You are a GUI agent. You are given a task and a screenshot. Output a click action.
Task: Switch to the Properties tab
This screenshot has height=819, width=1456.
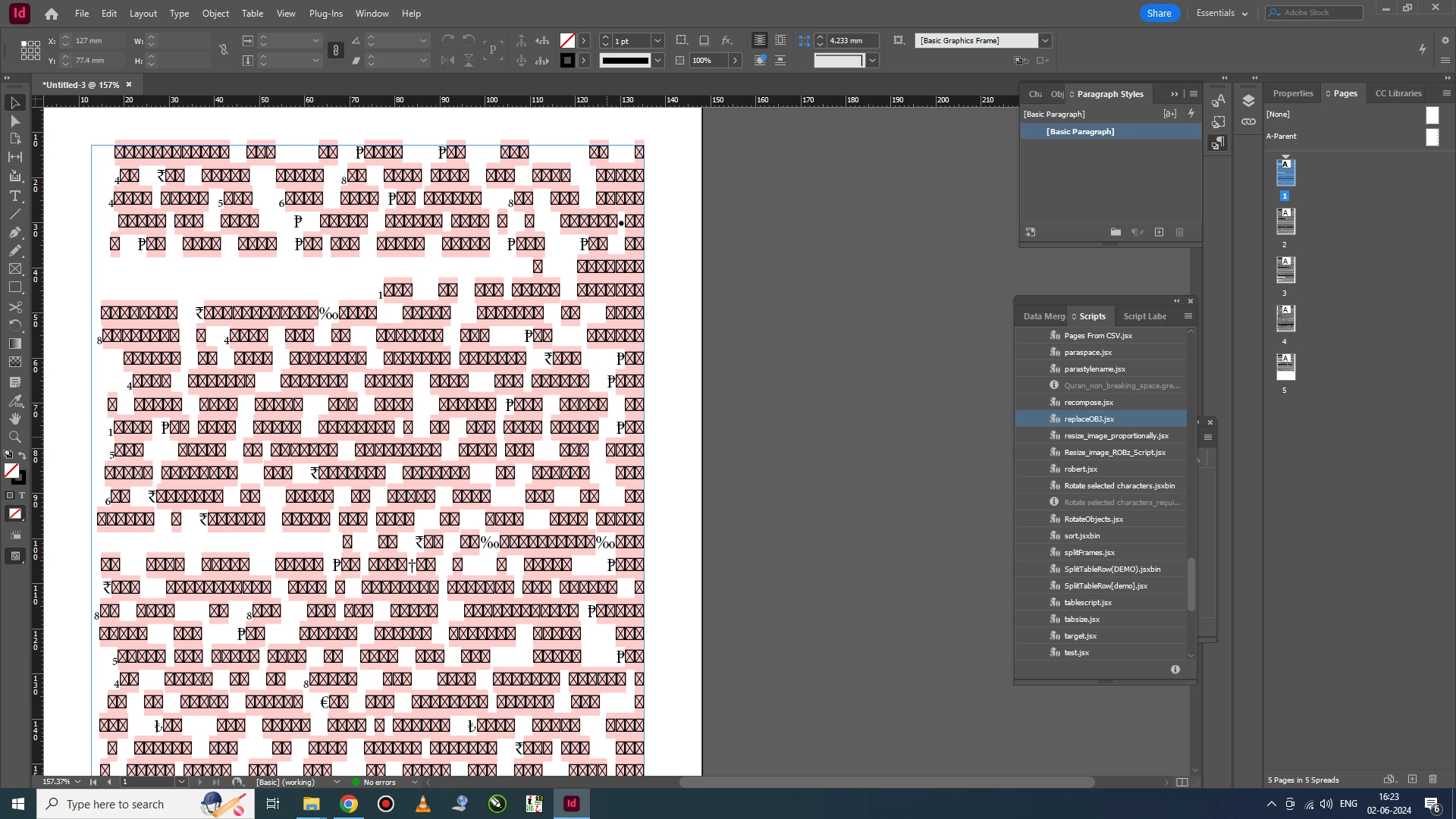(x=1292, y=93)
